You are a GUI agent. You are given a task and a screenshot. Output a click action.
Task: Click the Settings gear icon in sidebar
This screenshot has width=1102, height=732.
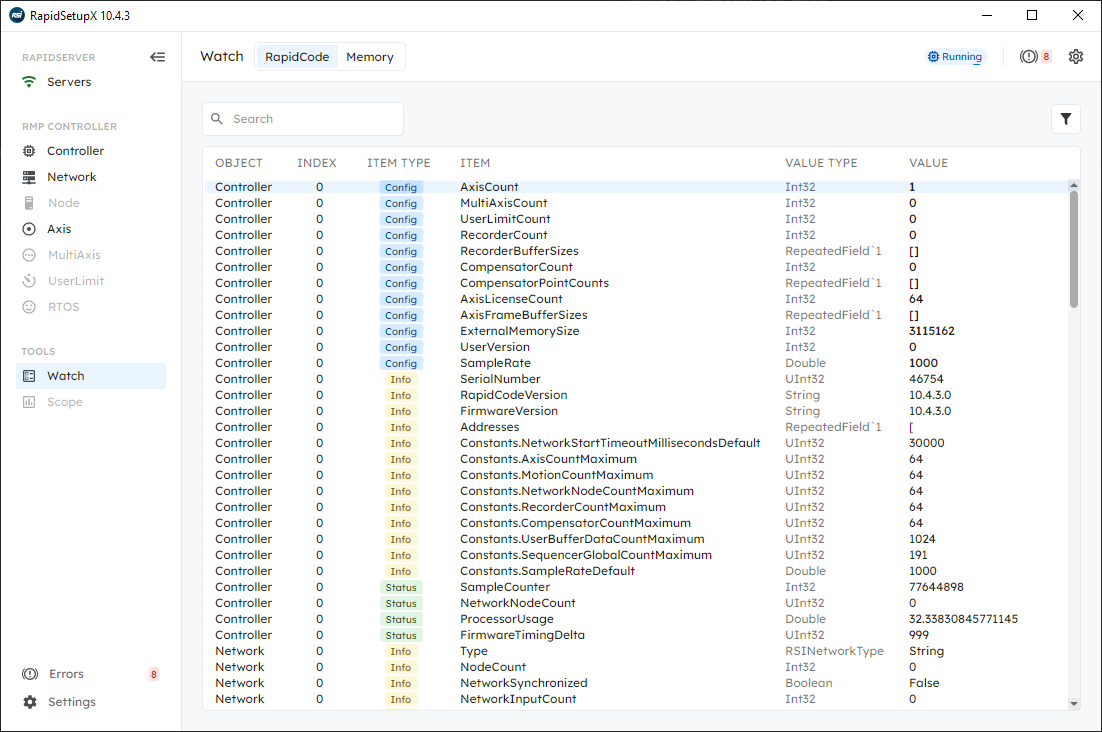click(x=30, y=702)
